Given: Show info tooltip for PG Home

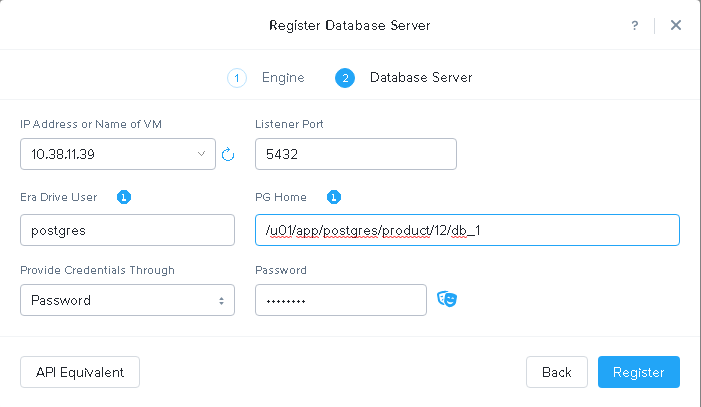Looking at the screenshot, I should [x=334, y=197].
